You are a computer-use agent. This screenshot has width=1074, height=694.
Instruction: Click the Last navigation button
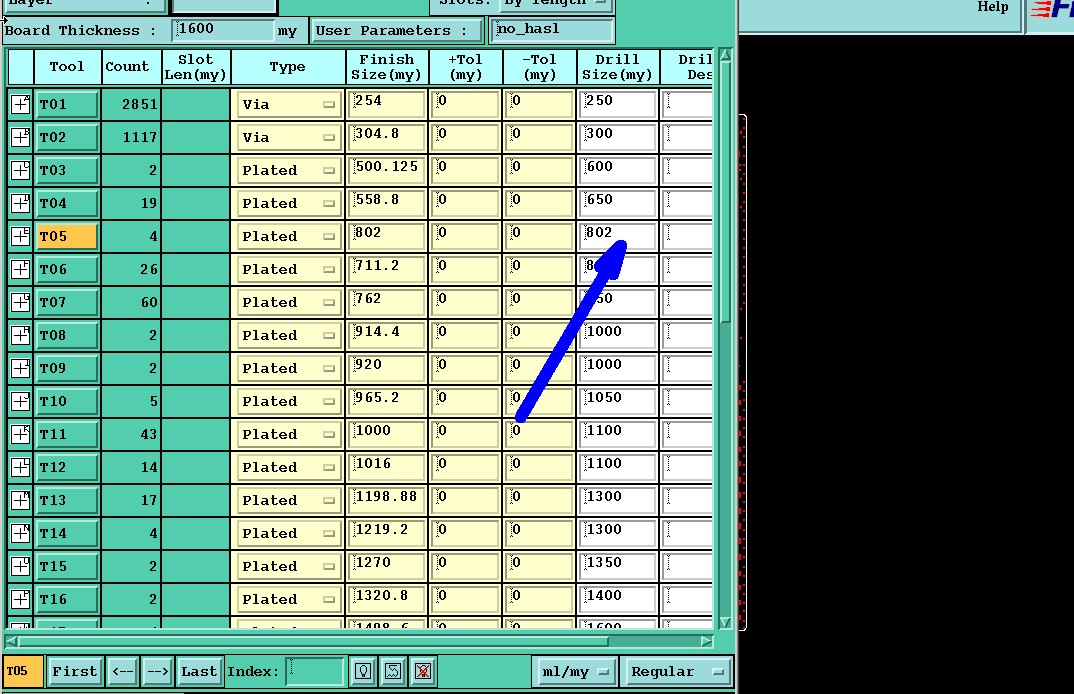pyautogui.click(x=199, y=671)
